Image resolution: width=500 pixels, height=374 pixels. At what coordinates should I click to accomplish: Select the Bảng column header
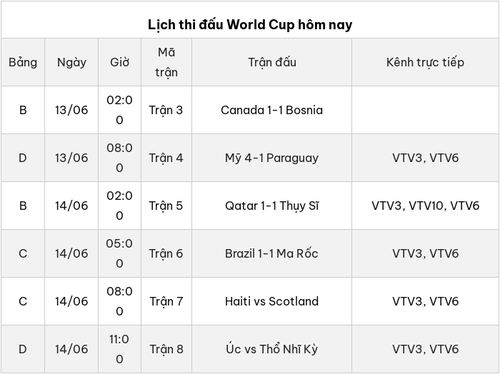(x=23, y=62)
